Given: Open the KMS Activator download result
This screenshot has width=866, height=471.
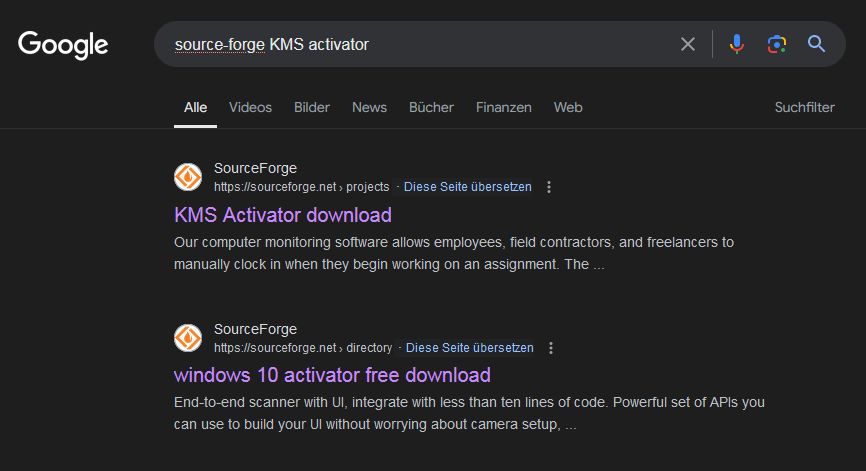Looking at the screenshot, I should (x=283, y=215).
